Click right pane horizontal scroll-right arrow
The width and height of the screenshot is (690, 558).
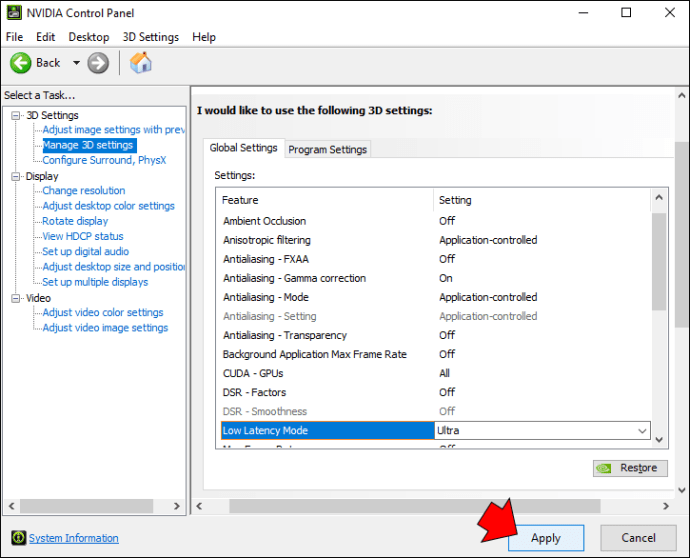coord(665,507)
